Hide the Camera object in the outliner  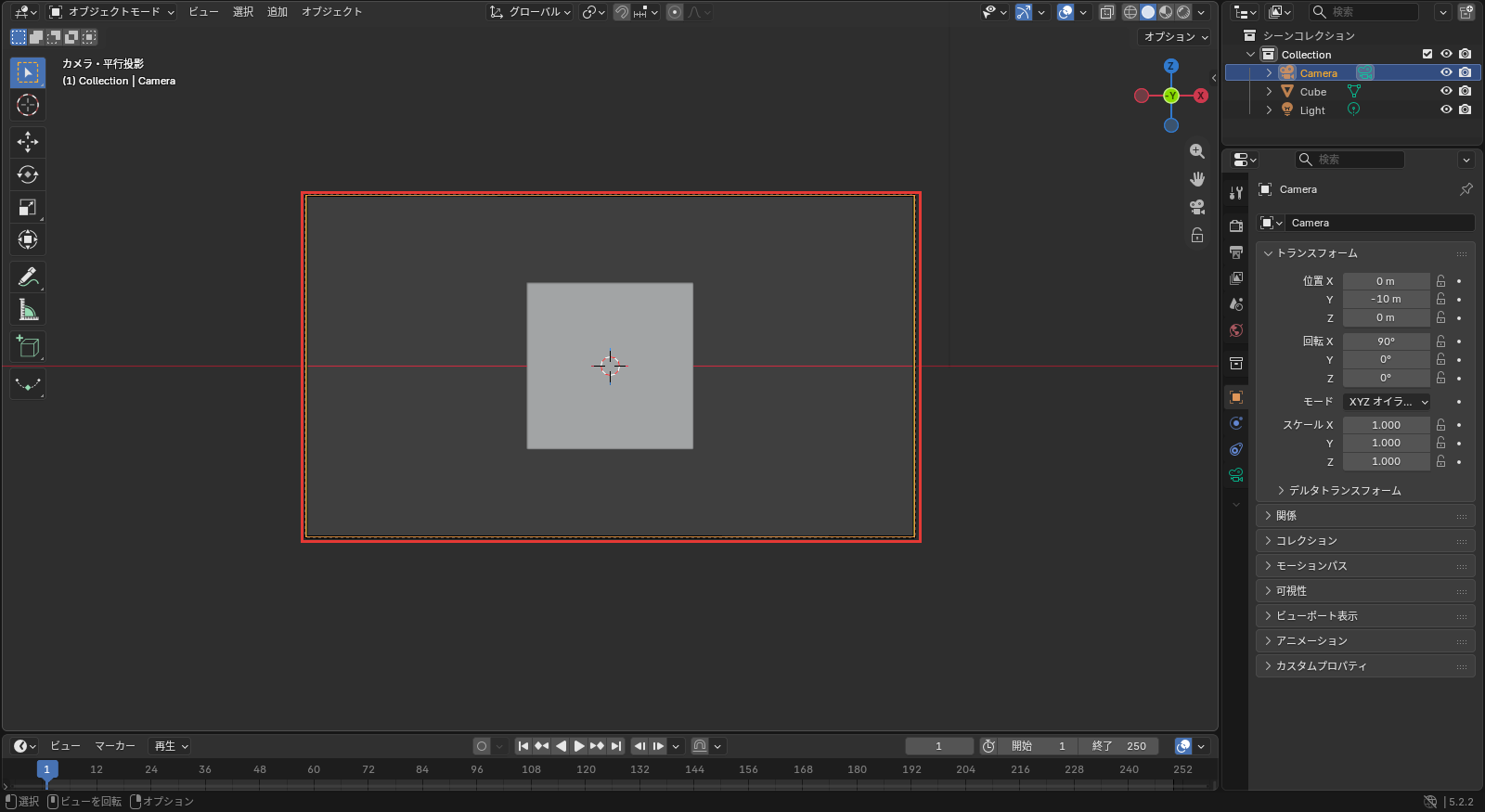point(1446,72)
